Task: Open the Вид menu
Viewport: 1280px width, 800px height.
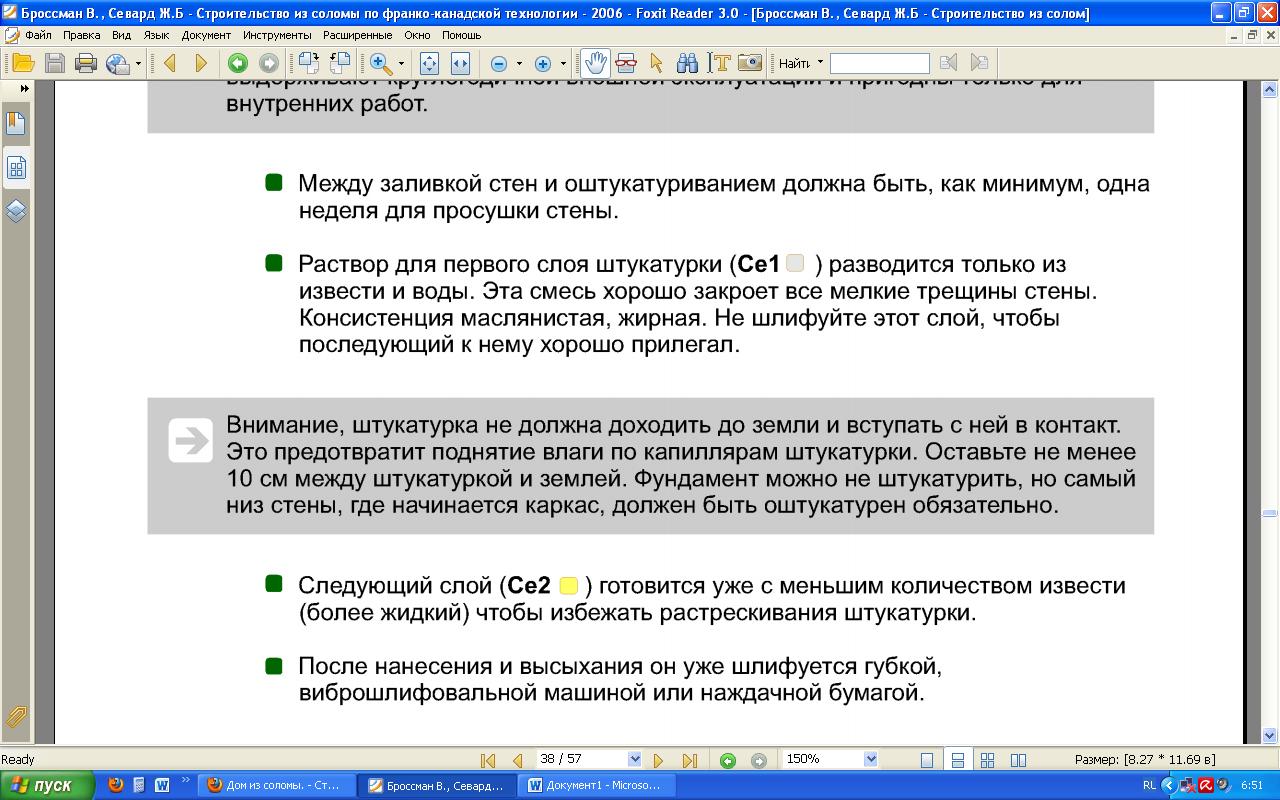Action: (x=122, y=35)
